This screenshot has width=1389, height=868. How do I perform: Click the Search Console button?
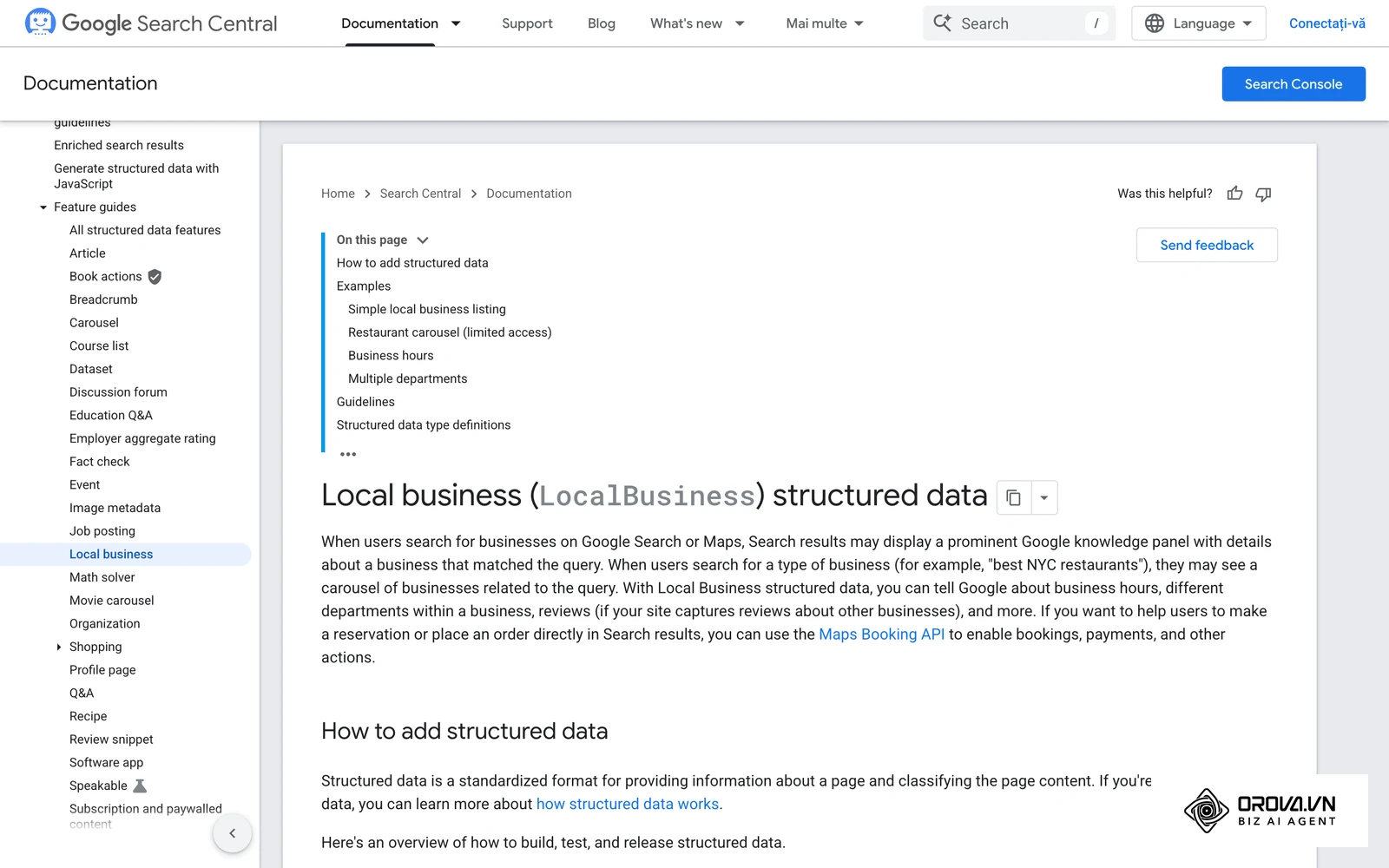(x=1294, y=84)
